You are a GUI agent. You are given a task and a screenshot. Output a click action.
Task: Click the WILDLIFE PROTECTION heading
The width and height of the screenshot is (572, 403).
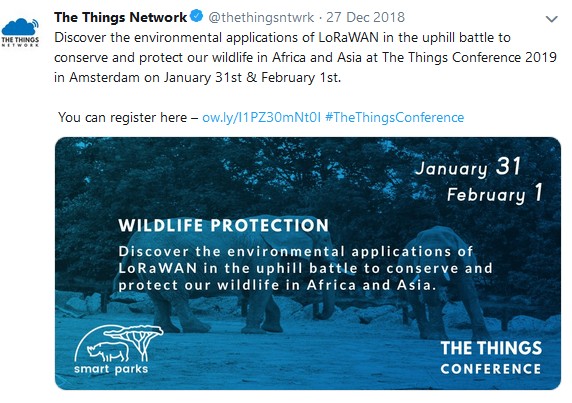pyautogui.click(x=224, y=225)
